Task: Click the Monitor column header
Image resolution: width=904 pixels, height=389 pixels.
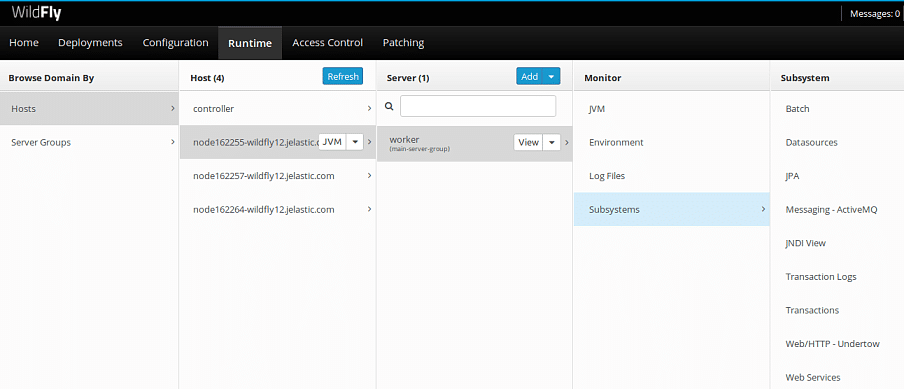Action: tap(602, 78)
